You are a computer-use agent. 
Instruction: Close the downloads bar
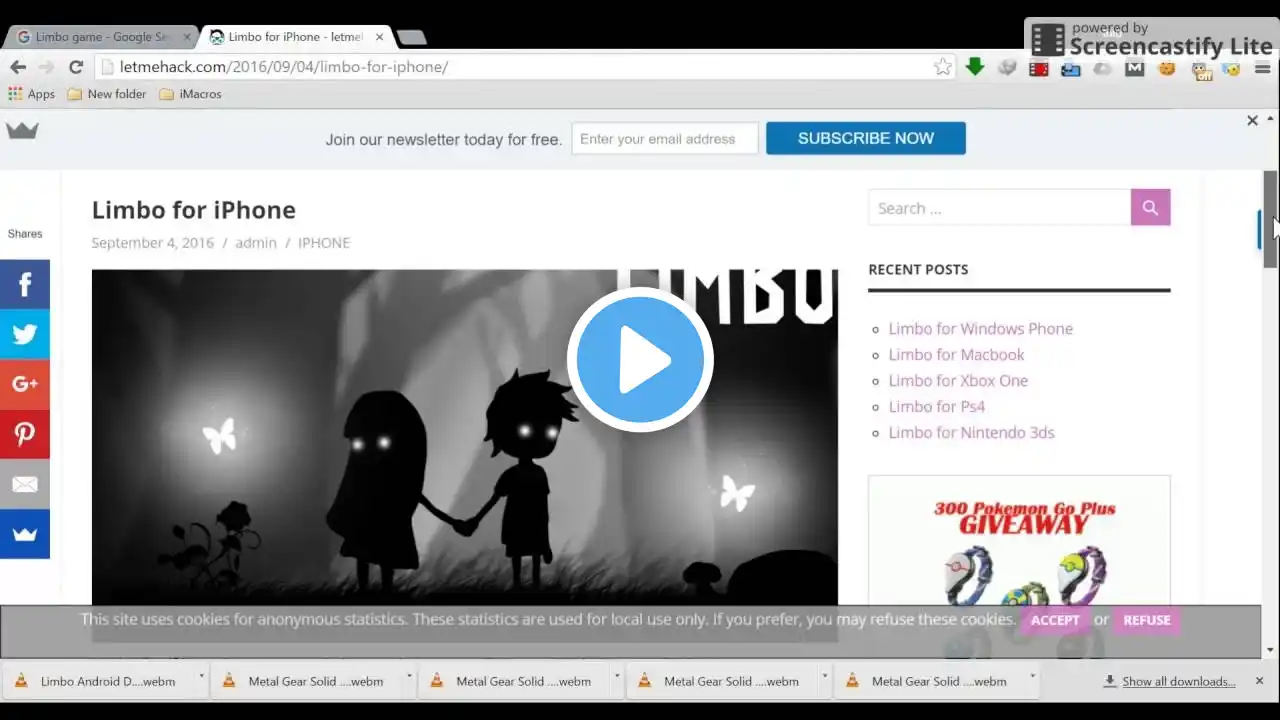[1259, 681]
